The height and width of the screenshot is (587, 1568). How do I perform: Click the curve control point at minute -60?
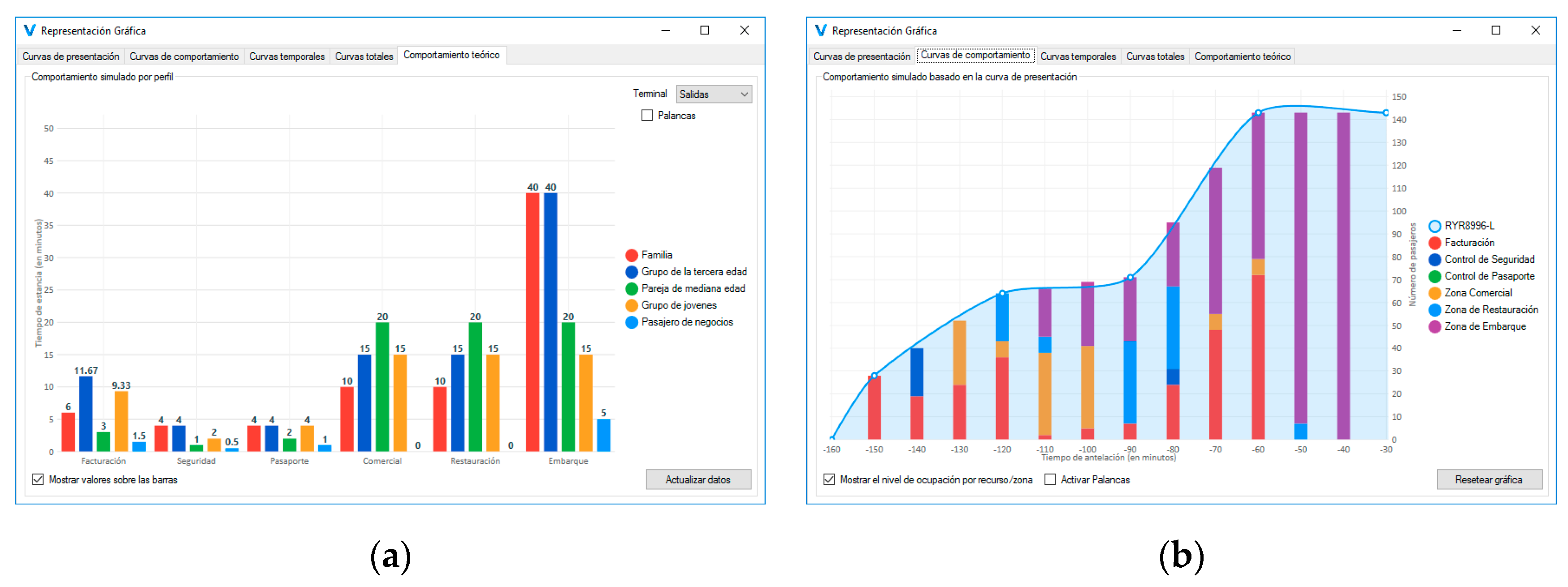tap(1258, 113)
